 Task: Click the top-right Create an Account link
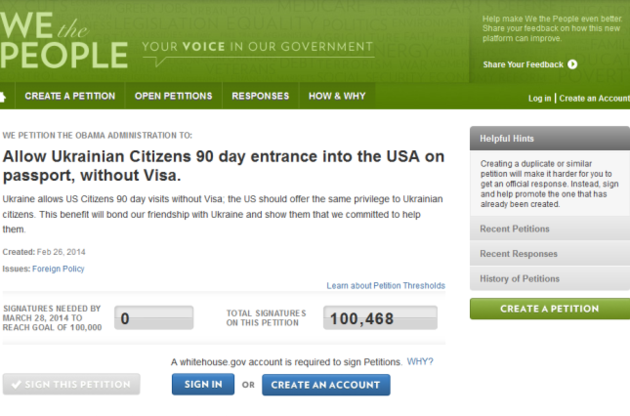pos(594,98)
